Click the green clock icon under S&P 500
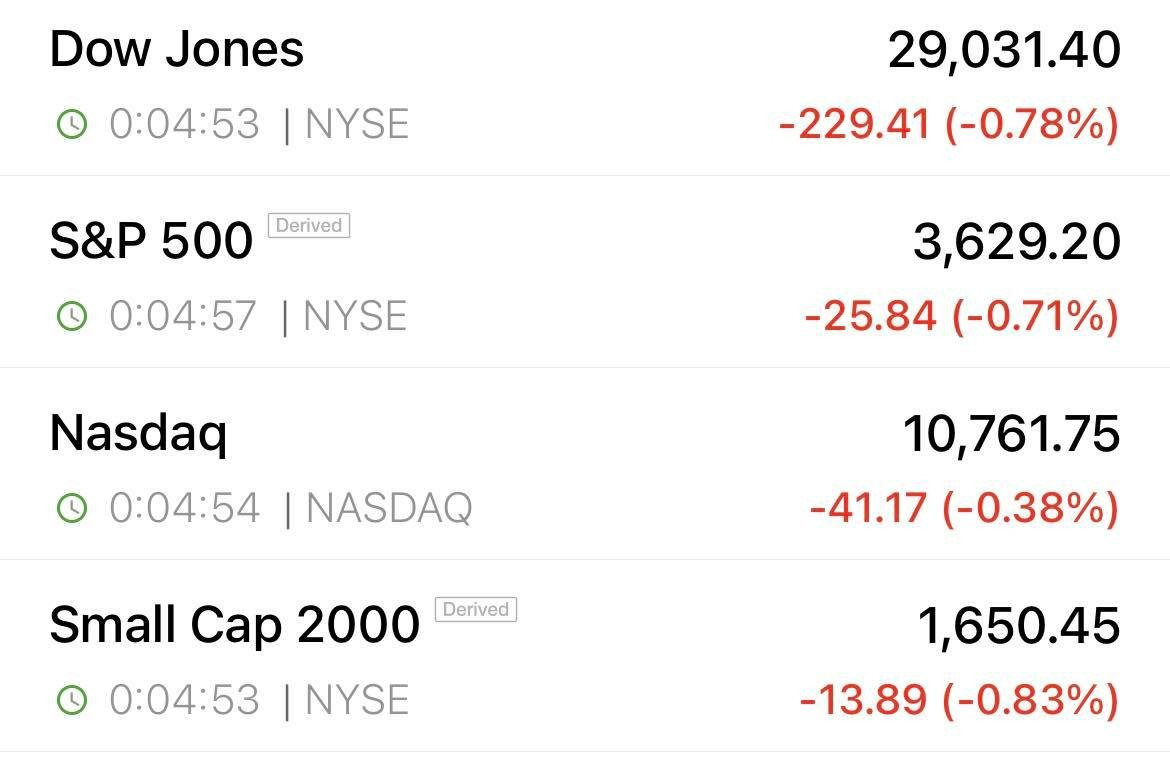 coord(72,316)
